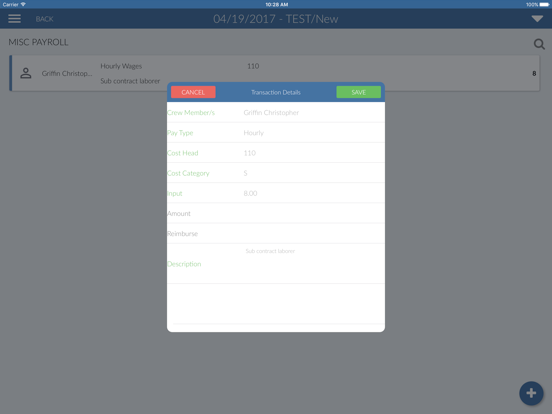
Task: Click the Wi-Fi icon in status bar
Action: point(23,4)
